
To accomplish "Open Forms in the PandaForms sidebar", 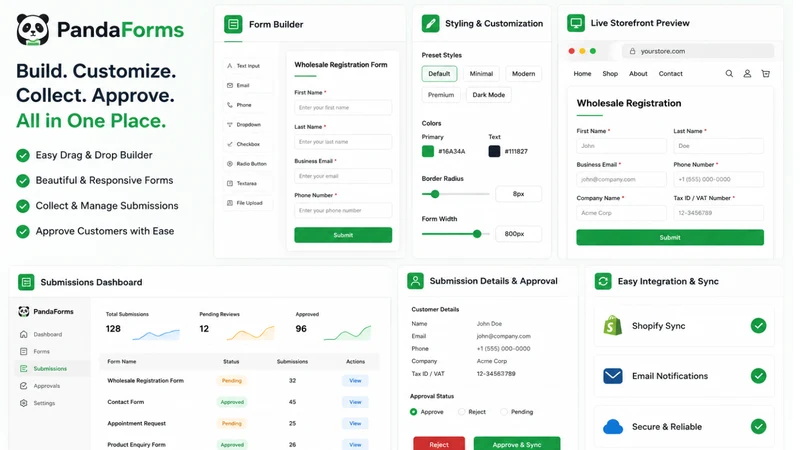I will point(41,352).
